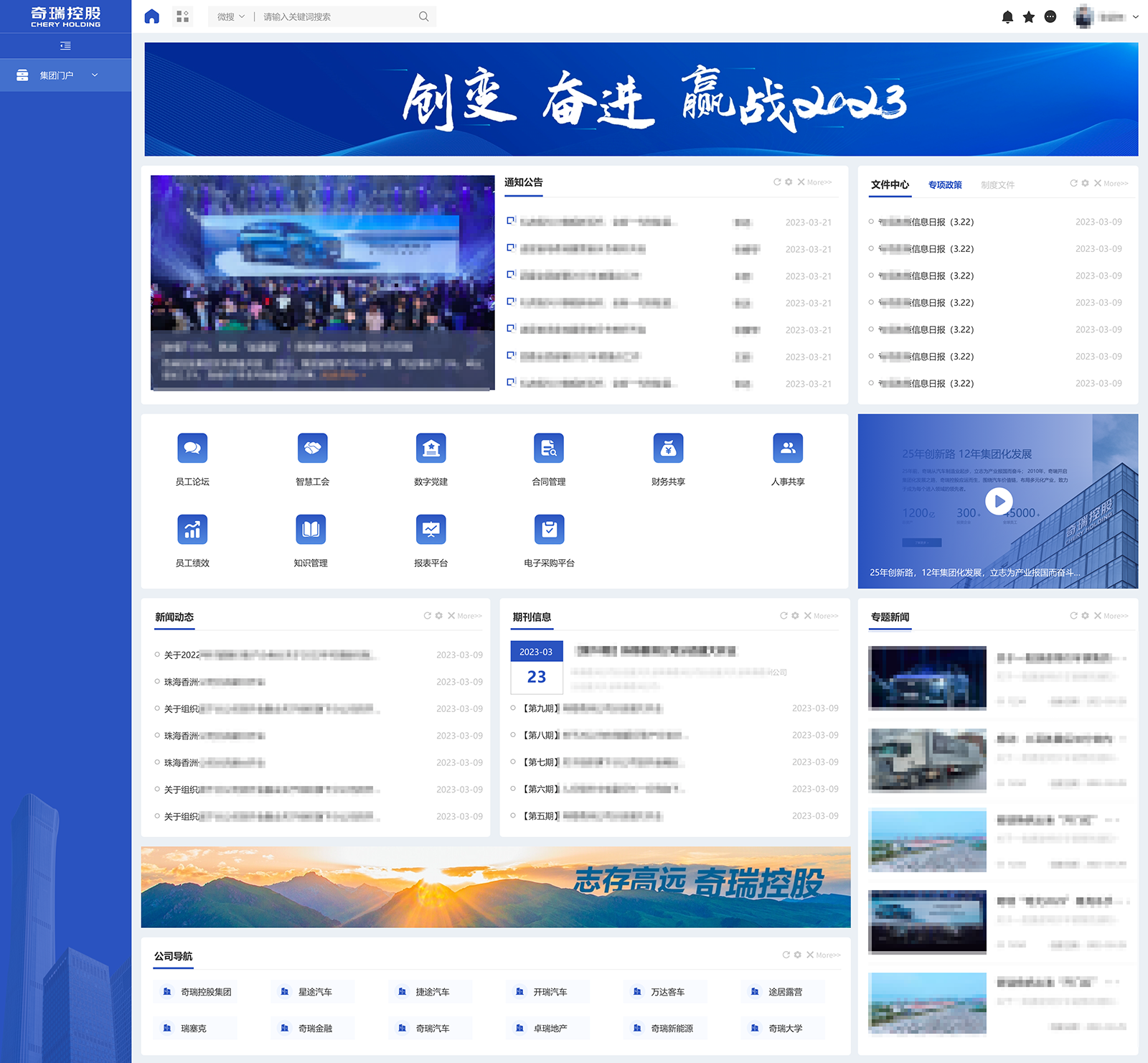Switch to 专项政策 tab
Image resolution: width=1148 pixels, height=1063 pixels.
(945, 185)
